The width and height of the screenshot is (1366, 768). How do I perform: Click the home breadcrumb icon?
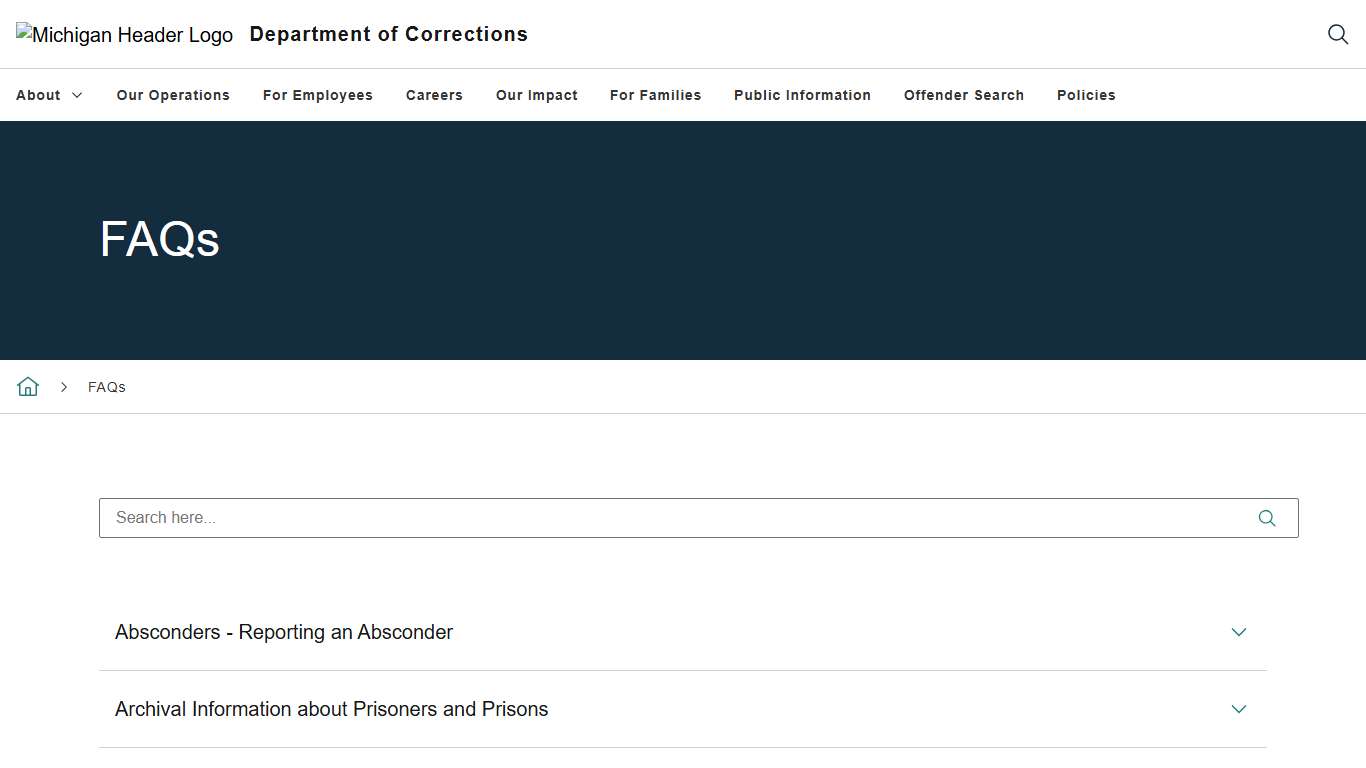point(28,387)
